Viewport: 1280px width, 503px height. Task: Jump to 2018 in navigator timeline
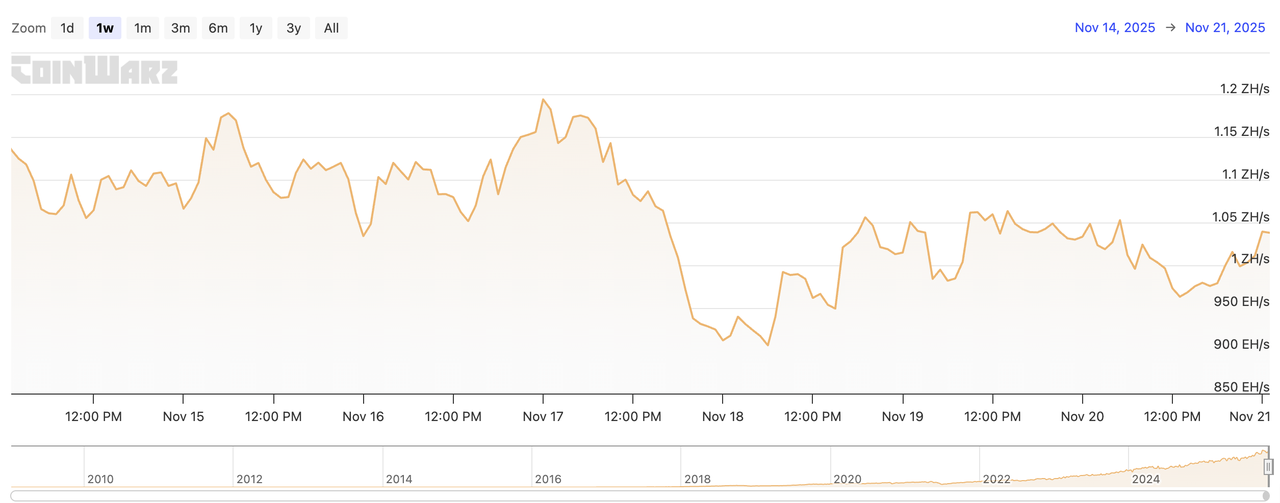[x=697, y=479]
